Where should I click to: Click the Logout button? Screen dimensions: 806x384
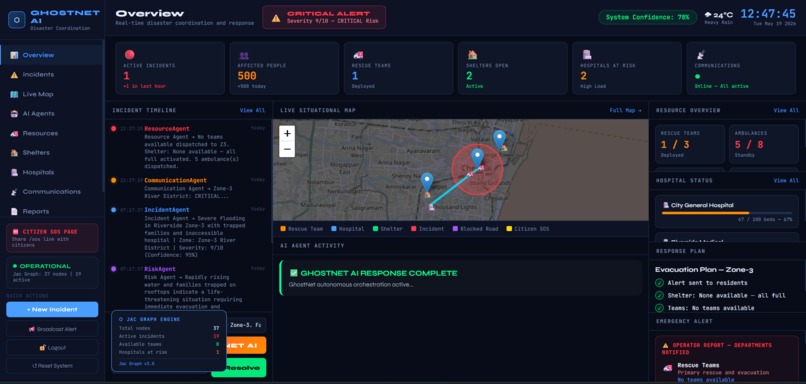[52, 348]
